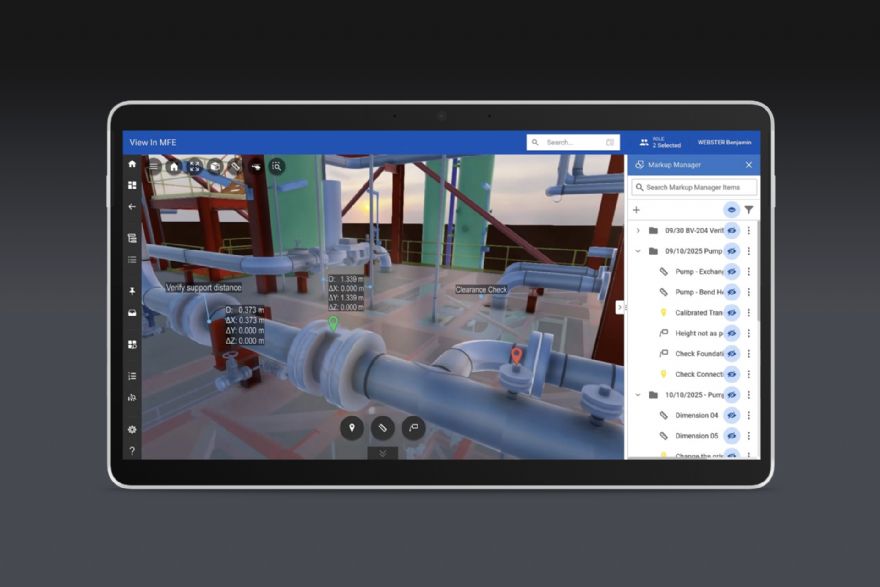
Task: Expand the 09/30 BV-204 folder
Action: (638, 231)
